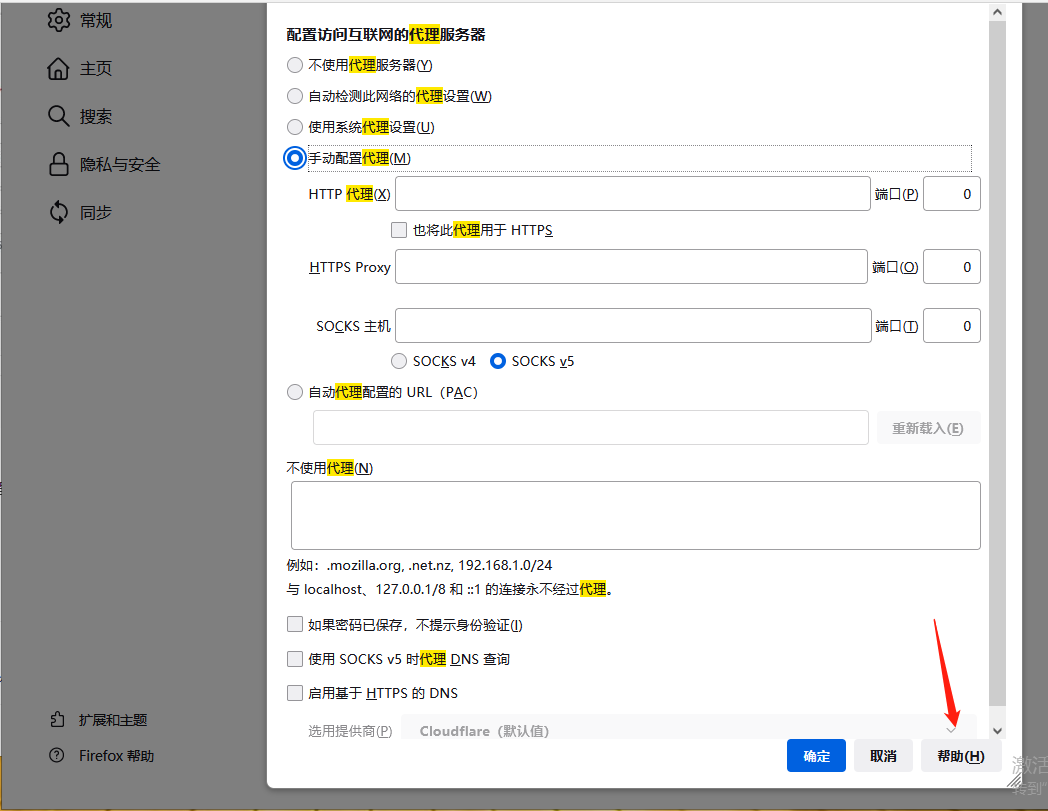Enable 也将此代理用于 HTTPS checkbox
1048x811 pixels.
click(398, 229)
